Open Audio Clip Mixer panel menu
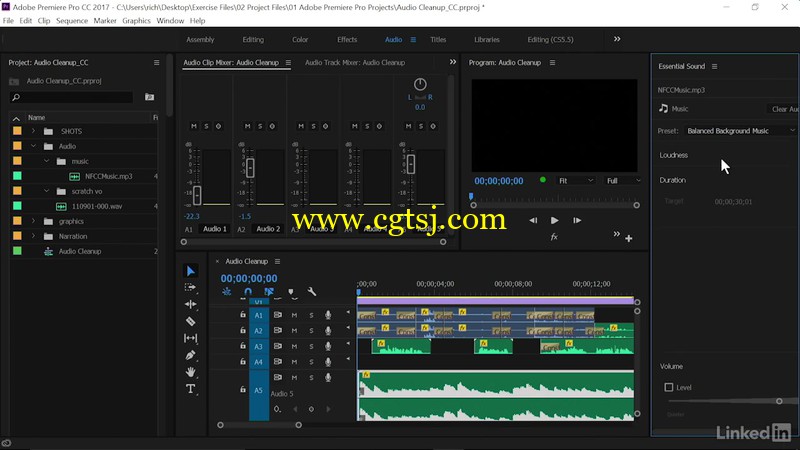Viewport: 800px width, 450px height. pyautogui.click(x=288, y=63)
